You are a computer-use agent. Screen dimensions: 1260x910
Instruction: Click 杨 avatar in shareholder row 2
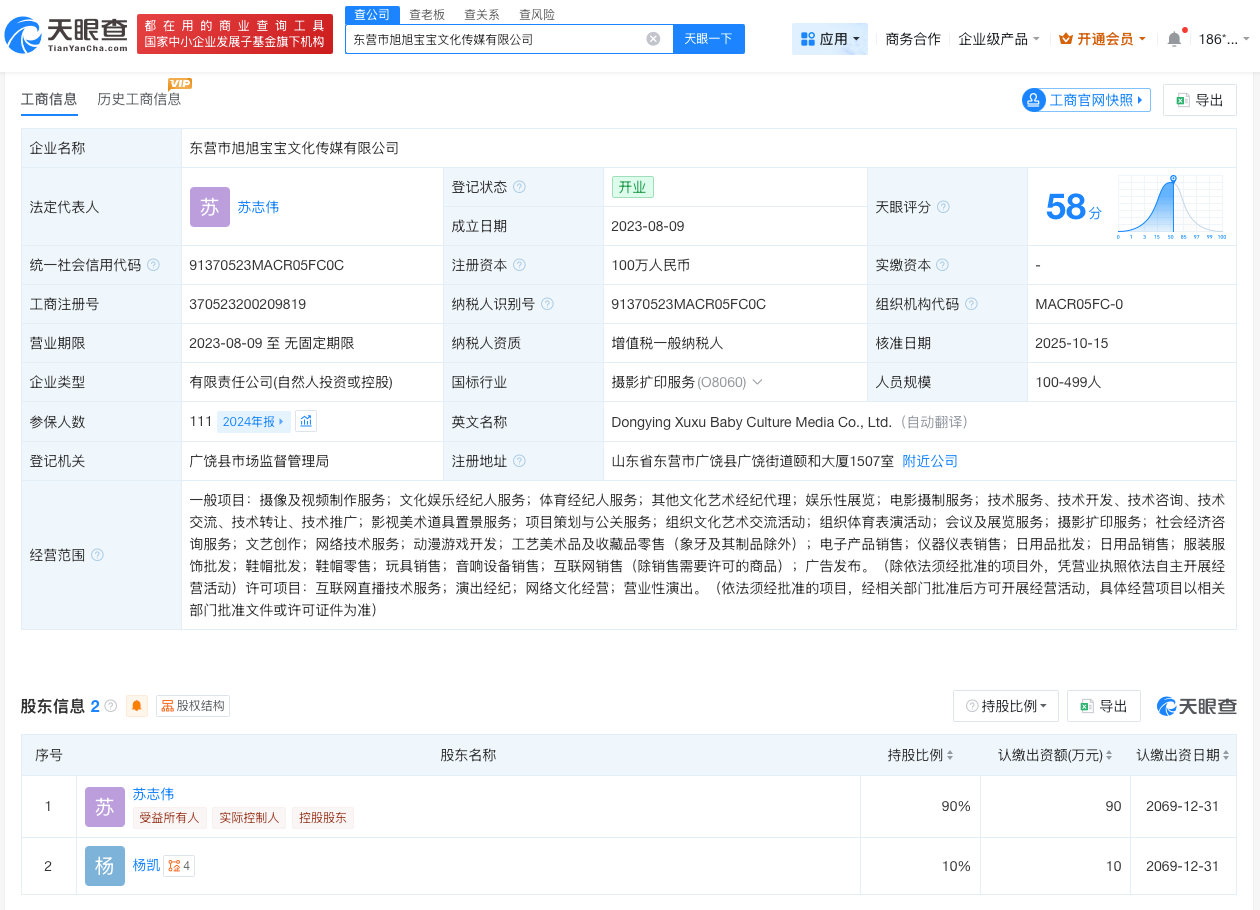[105, 866]
